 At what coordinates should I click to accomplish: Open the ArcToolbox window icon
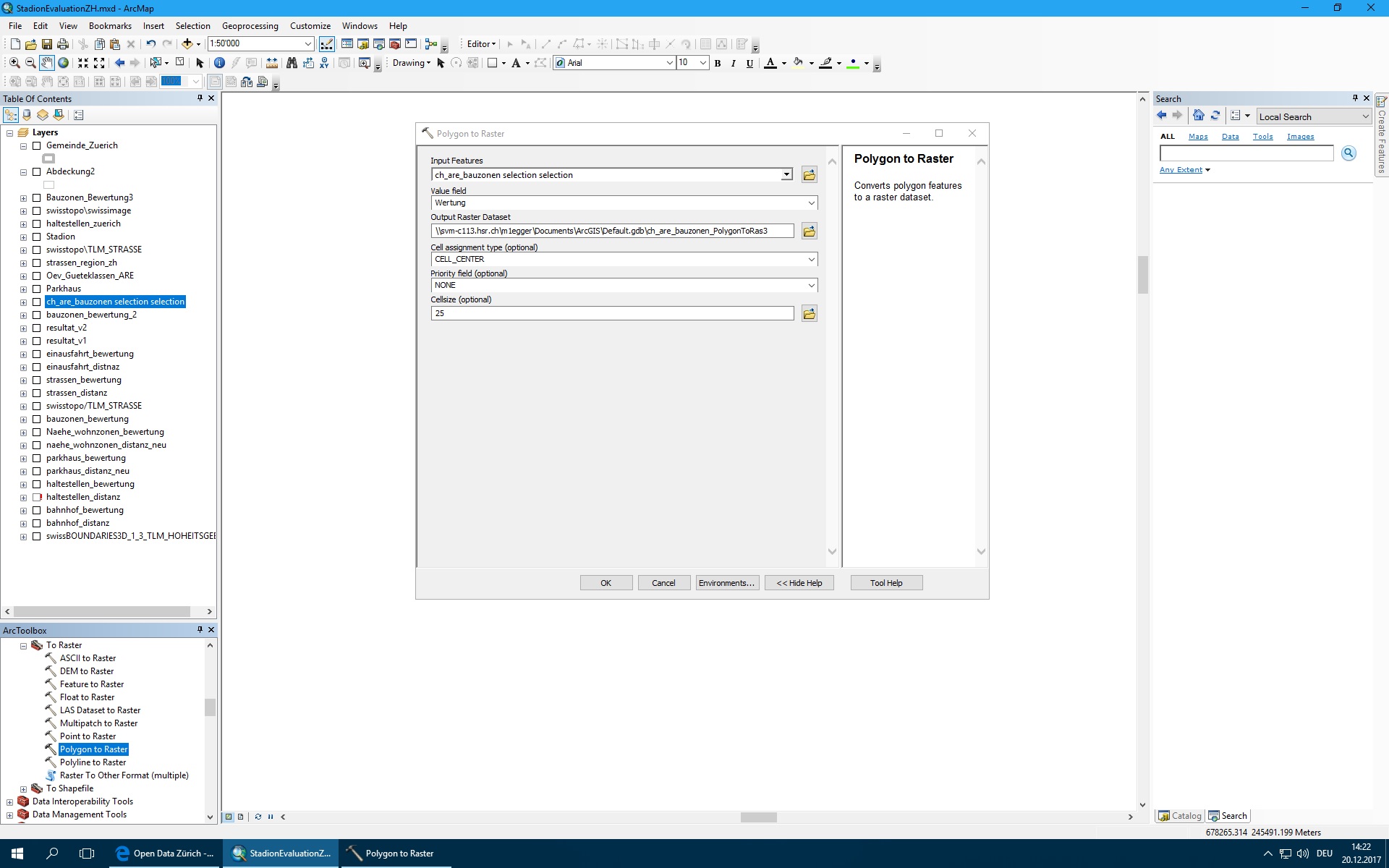395,44
